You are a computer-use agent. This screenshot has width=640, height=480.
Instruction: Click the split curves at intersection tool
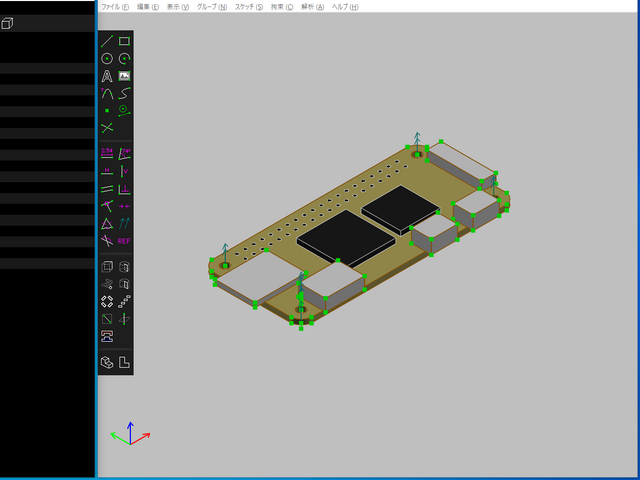pyautogui.click(x=107, y=128)
